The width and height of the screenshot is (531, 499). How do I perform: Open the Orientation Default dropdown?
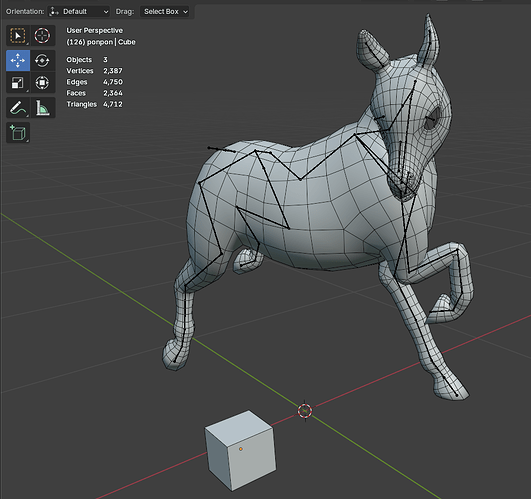(79, 12)
